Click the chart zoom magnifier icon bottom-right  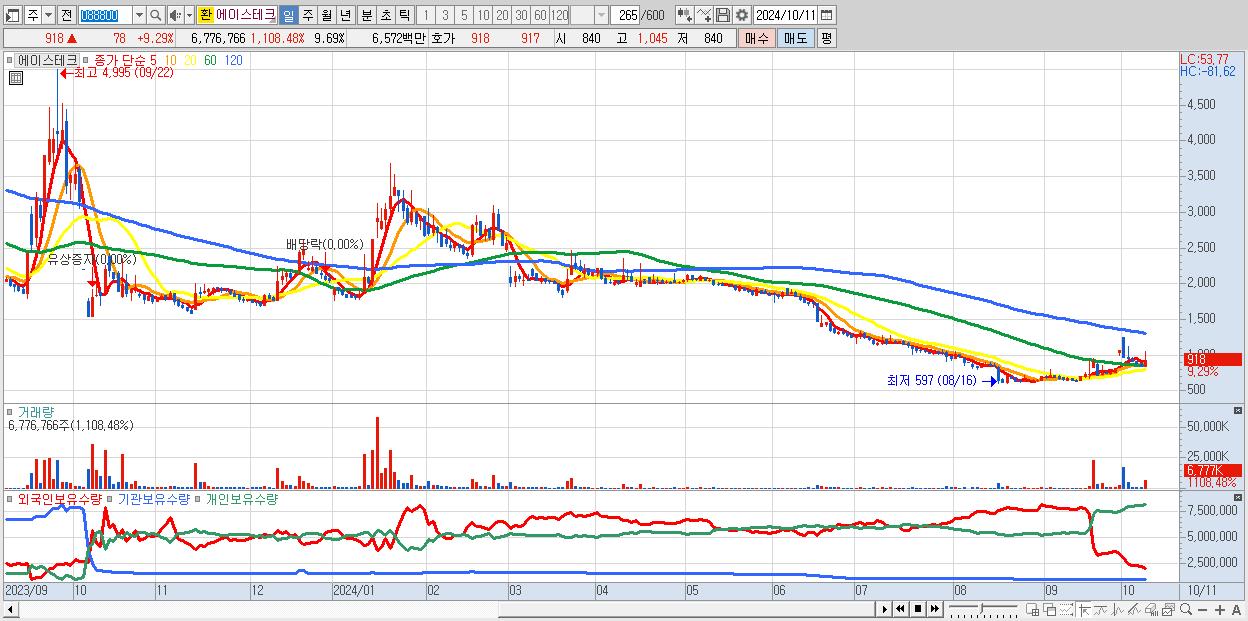pos(1186,609)
